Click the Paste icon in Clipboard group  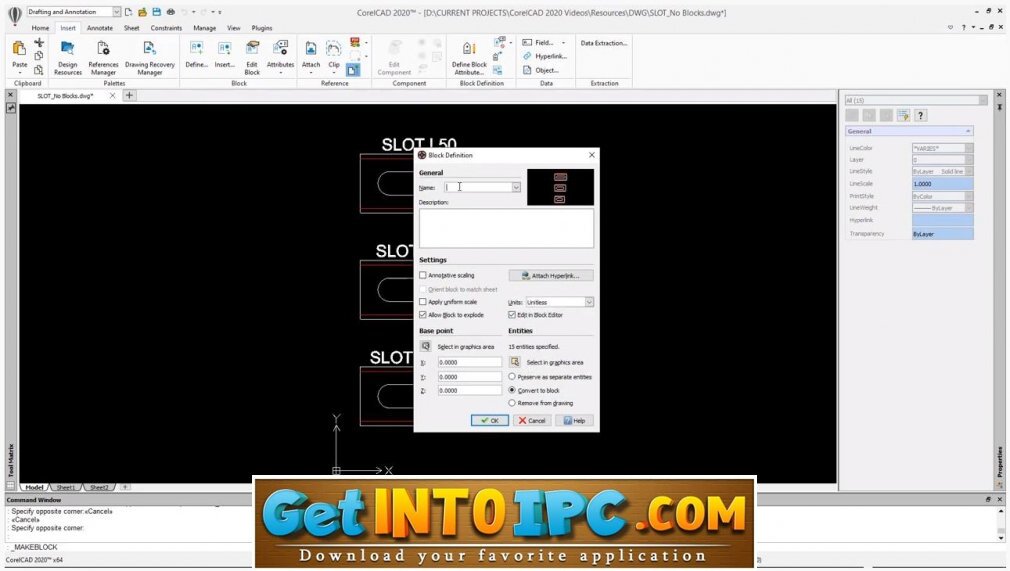[x=19, y=49]
